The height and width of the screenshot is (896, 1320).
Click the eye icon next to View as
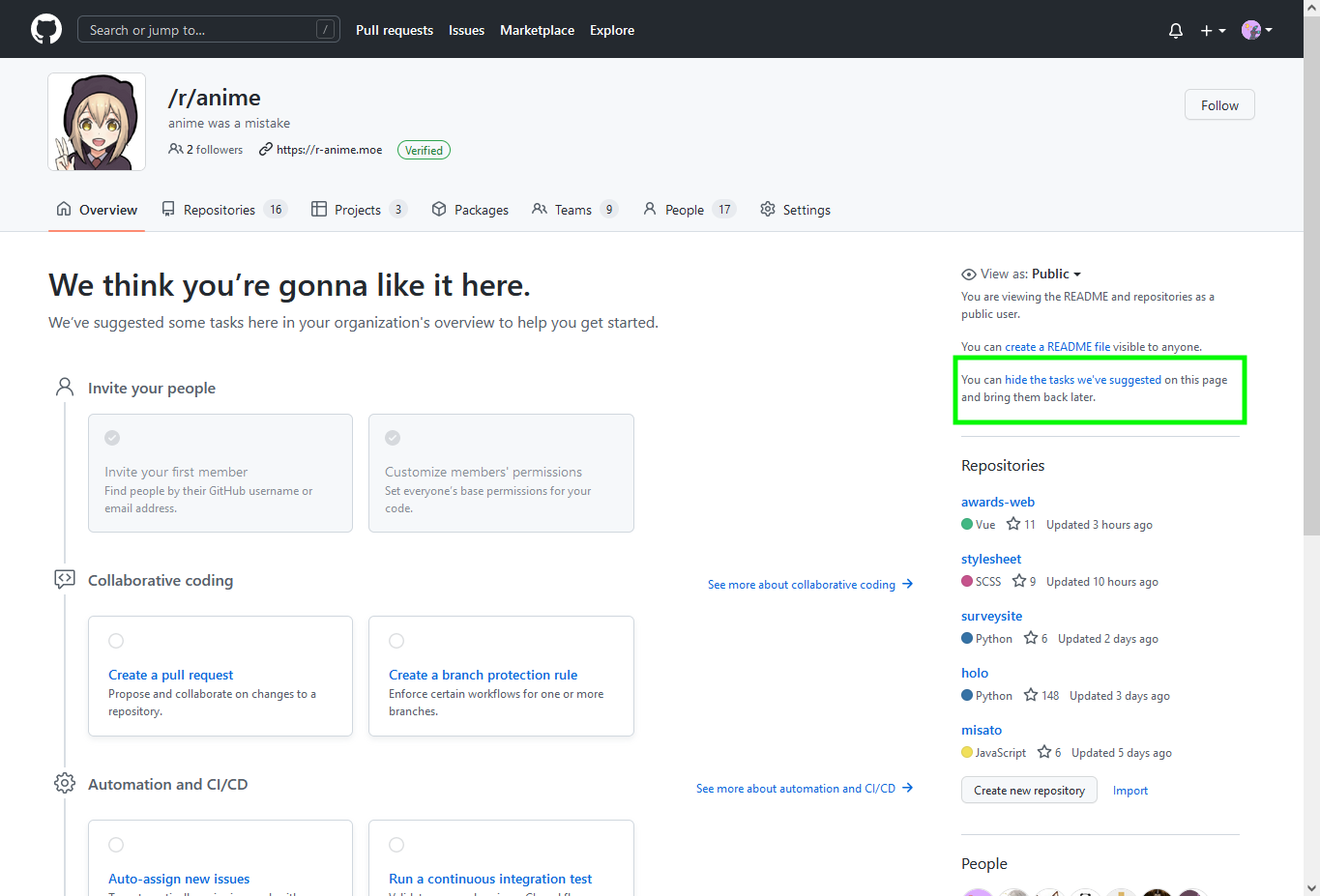pyautogui.click(x=968, y=274)
